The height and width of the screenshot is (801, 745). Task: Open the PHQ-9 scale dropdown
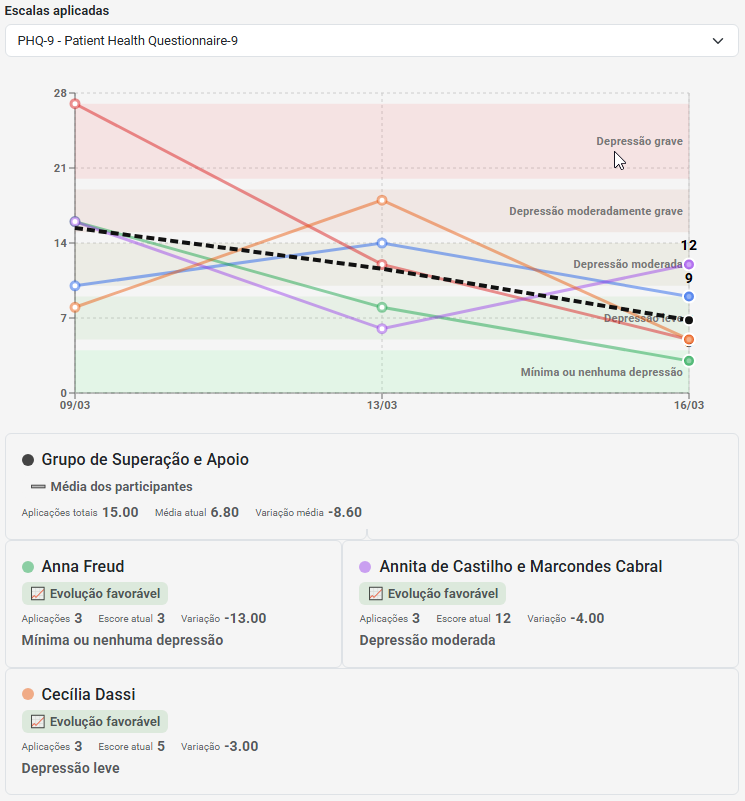371,41
